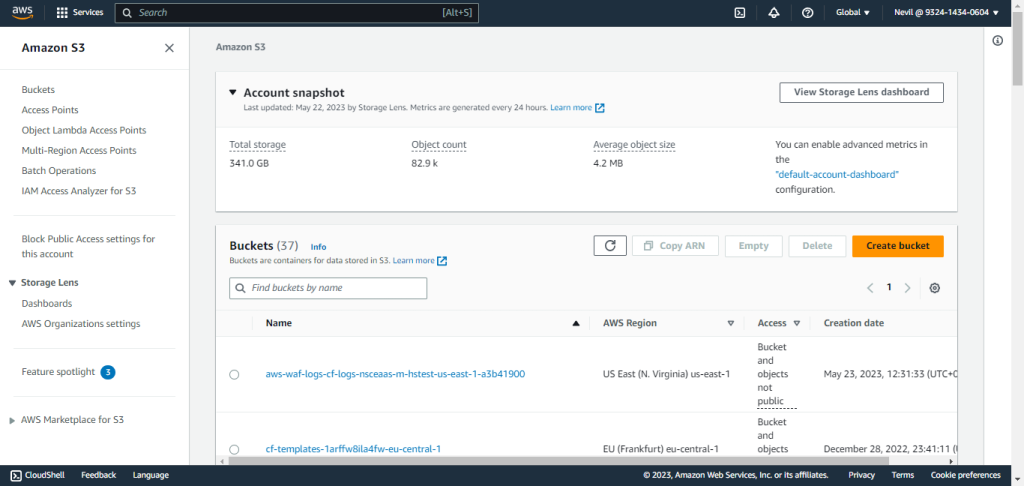Open the info panel icon at right
The height and width of the screenshot is (486, 1024).
997,40
